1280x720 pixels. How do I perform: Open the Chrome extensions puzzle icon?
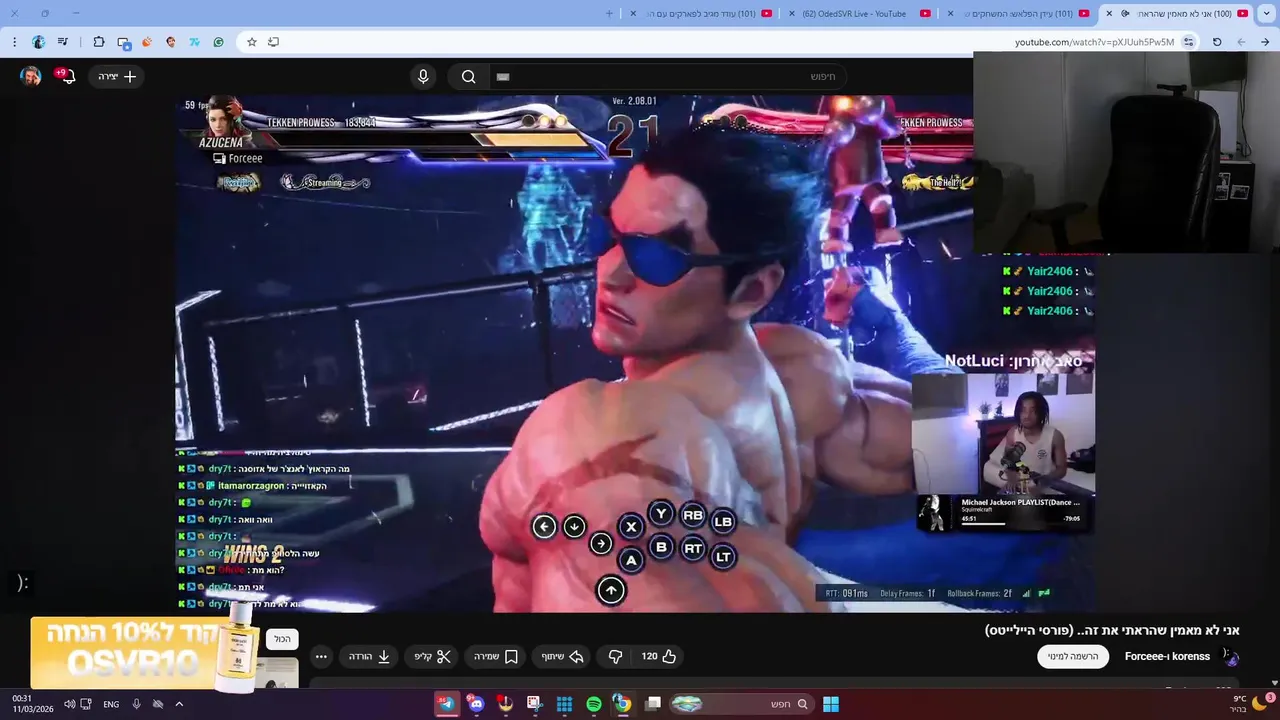[x=99, y=42]
